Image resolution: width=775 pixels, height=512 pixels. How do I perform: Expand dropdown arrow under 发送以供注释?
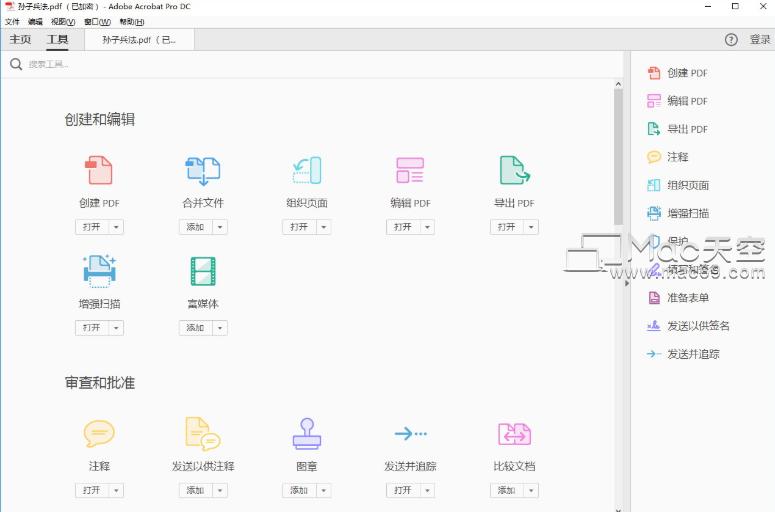click(x=220, y=490)
